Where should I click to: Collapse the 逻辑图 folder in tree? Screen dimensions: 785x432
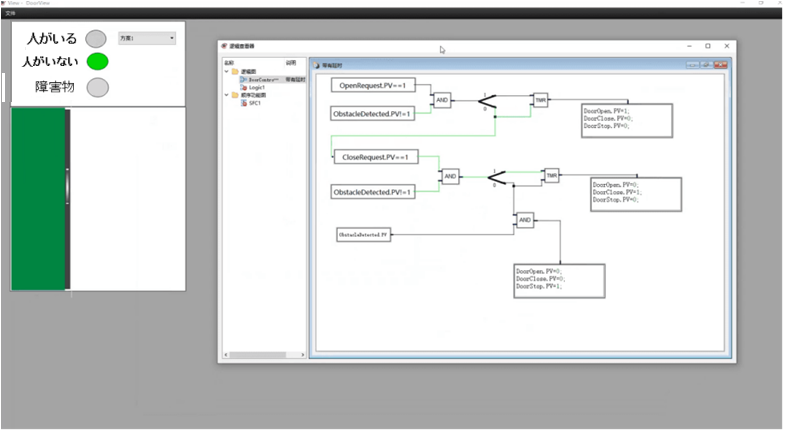tap(226, 72)
